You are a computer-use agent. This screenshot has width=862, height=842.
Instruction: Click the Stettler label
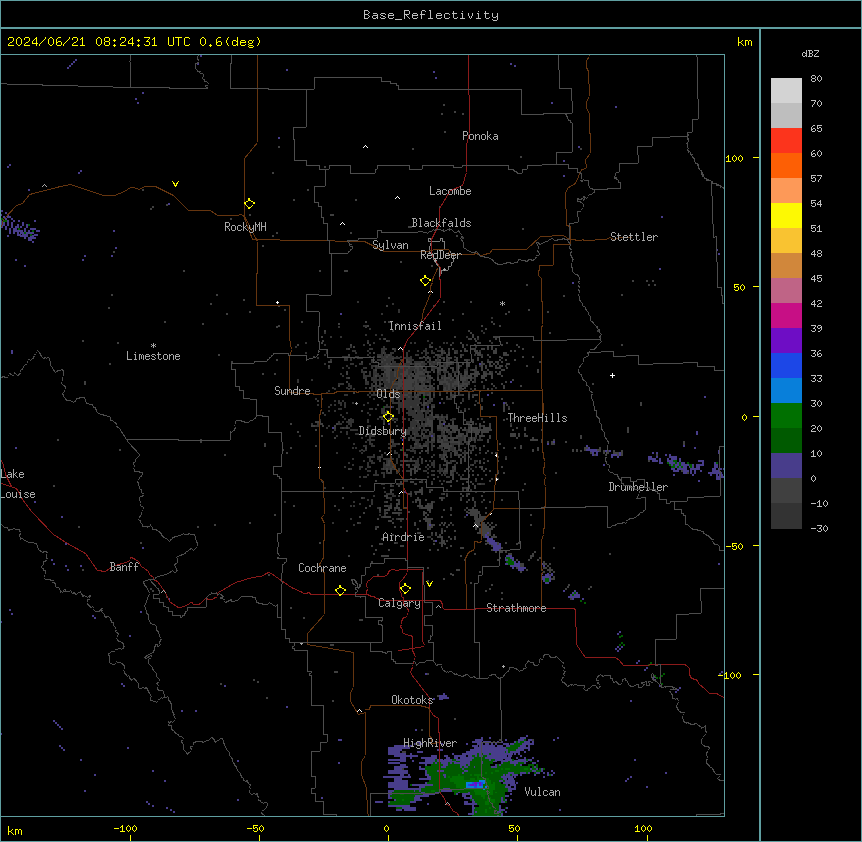pos(633,237)
